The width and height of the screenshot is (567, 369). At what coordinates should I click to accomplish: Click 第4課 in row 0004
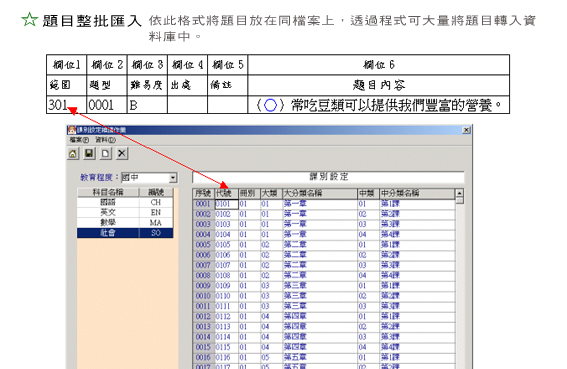coord(390,234)
